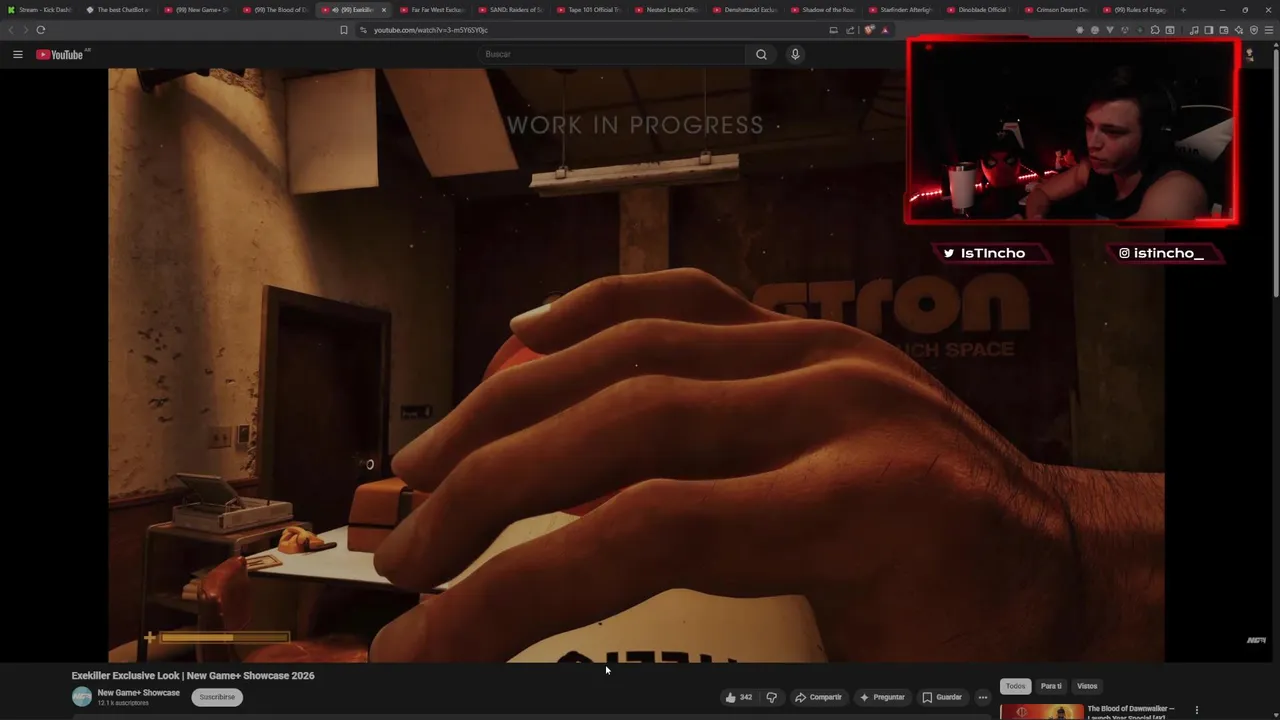Viewport: 1280px width, 720px height.
Task: Switch to New Game+ Showcase tab
Action: pos(197,10)
